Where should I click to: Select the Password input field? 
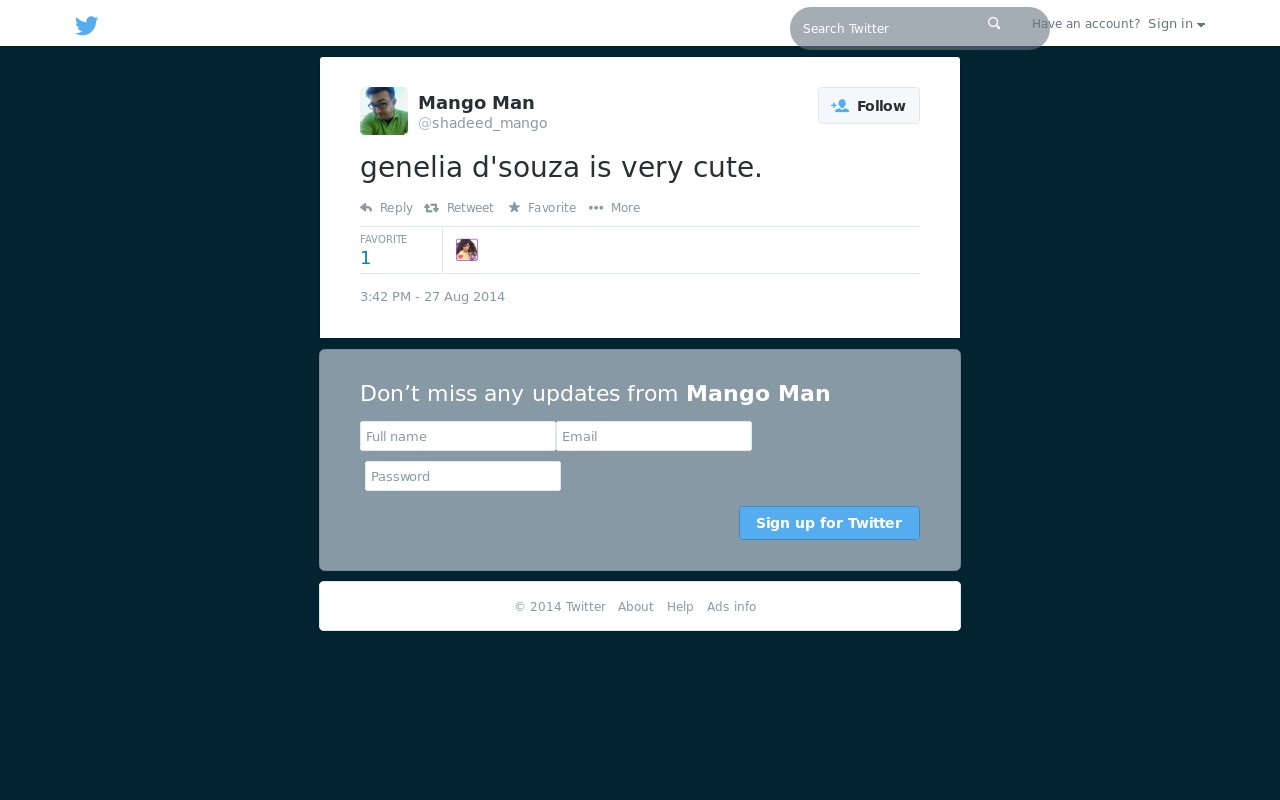pyautogui.click(x=463, y=476)
